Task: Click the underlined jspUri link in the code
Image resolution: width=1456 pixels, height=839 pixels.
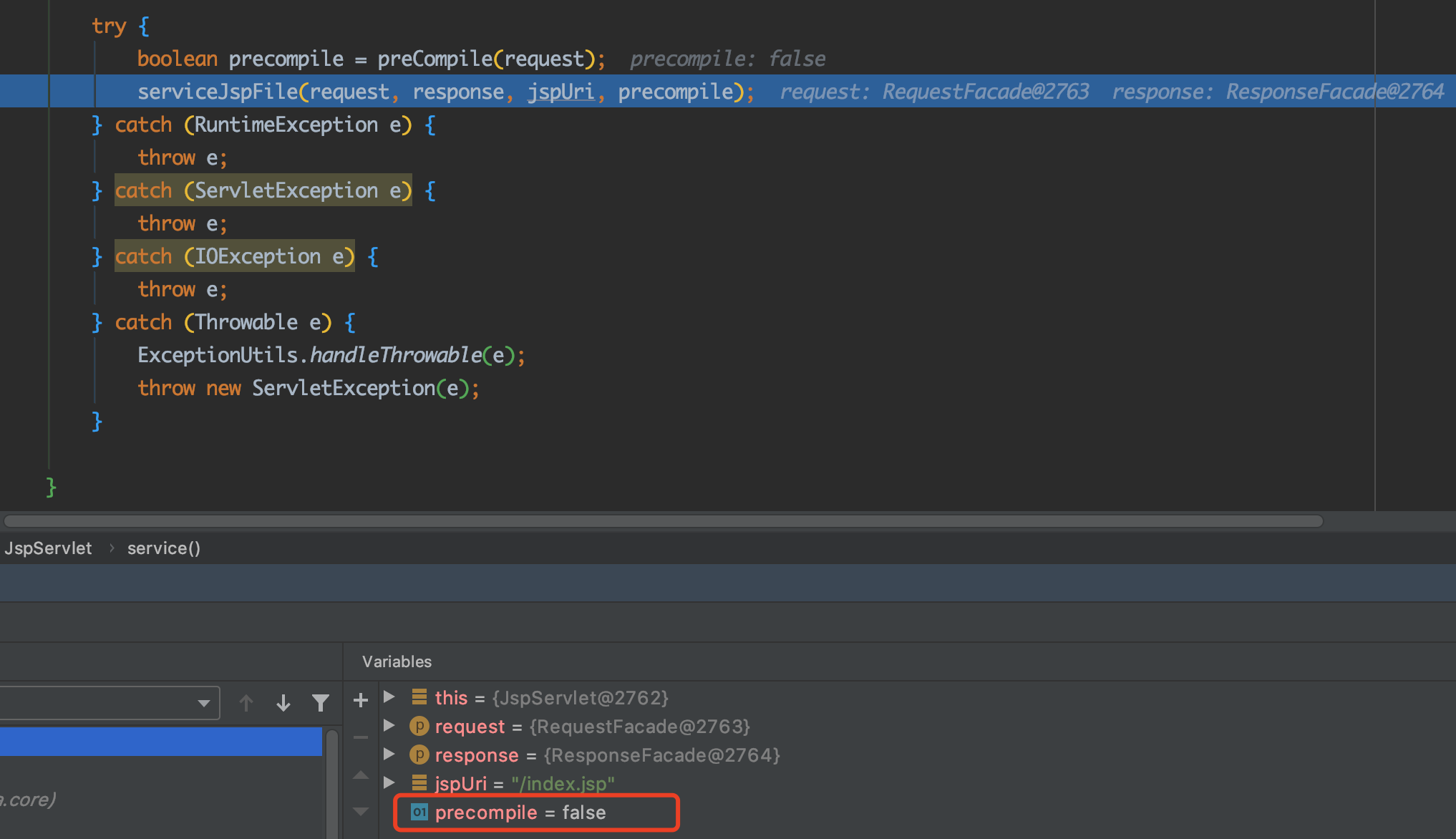Action: pos(561,91)
